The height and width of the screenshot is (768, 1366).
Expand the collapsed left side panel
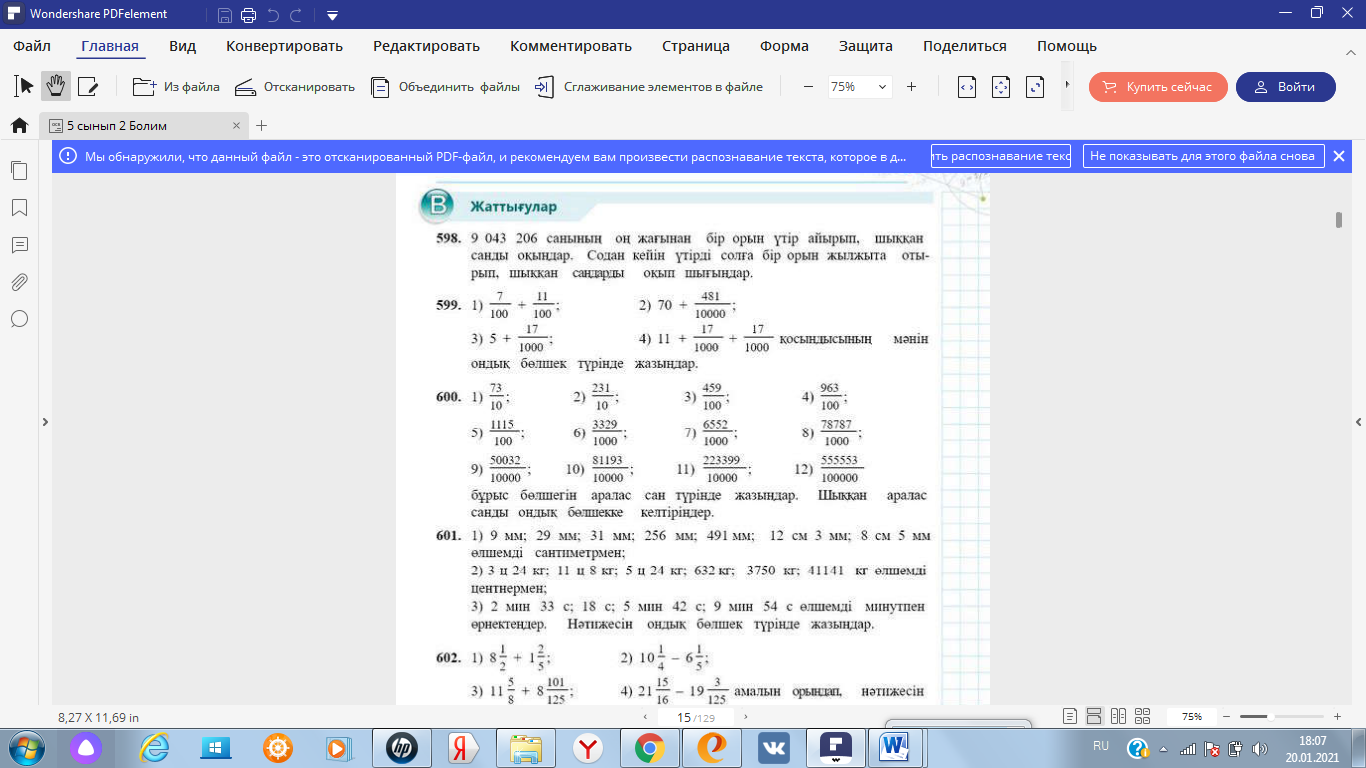pos(45,423)
